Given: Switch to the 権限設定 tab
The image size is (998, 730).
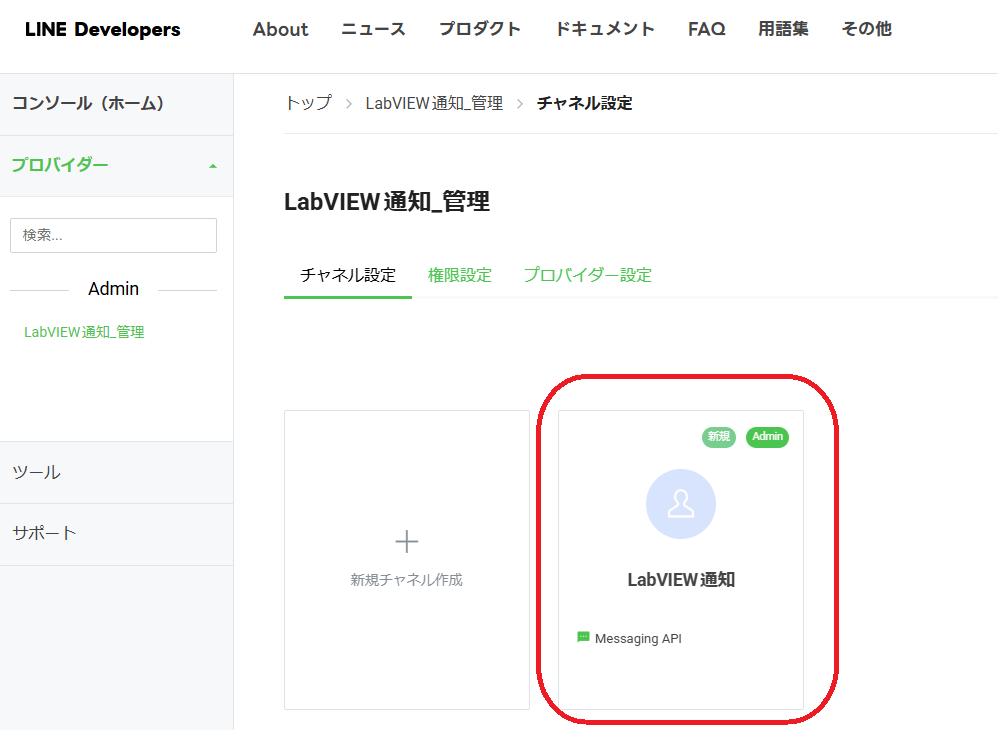Looking at the screenshot, I should pyautogui.click(x=460, y=276).
